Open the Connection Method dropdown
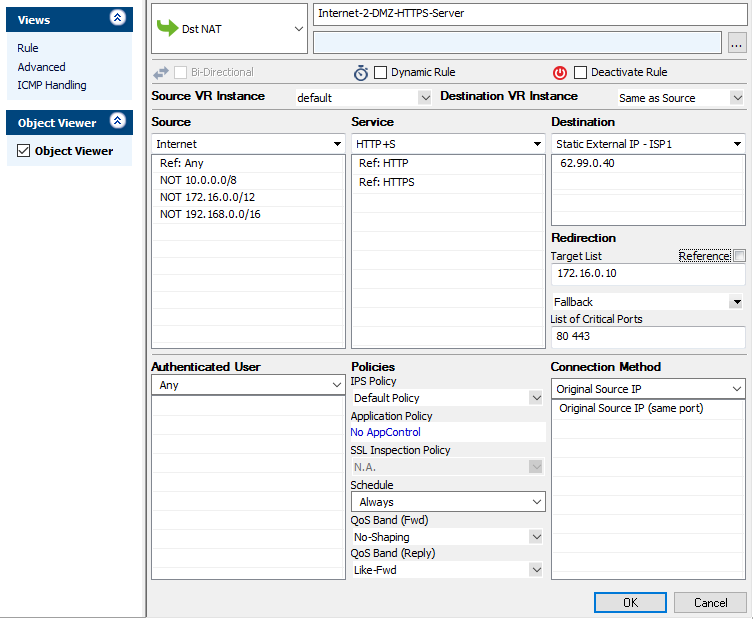753x619 pixels. coord(648,389)
